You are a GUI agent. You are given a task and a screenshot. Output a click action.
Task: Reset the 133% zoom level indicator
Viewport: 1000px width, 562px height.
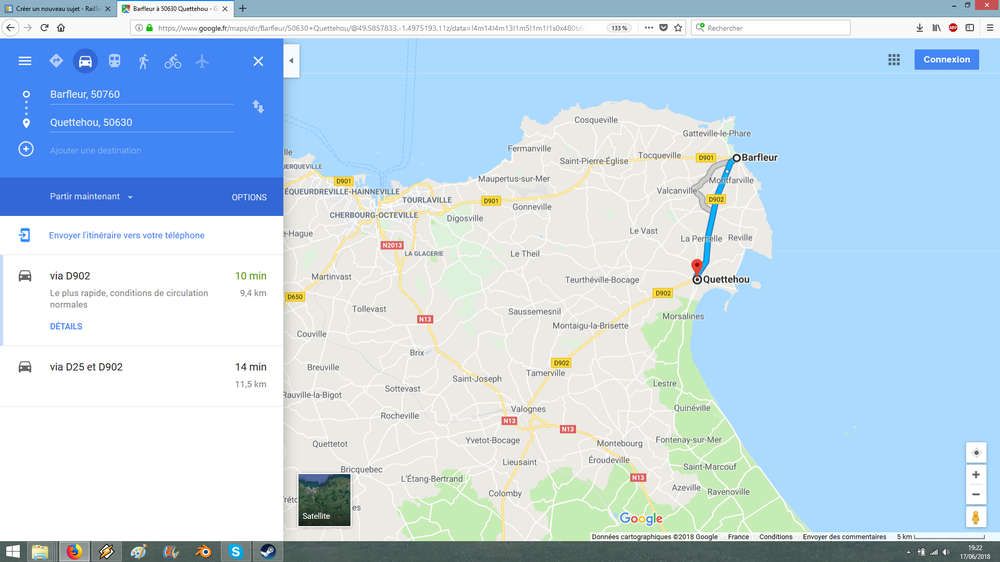click(x=619, y=28)
